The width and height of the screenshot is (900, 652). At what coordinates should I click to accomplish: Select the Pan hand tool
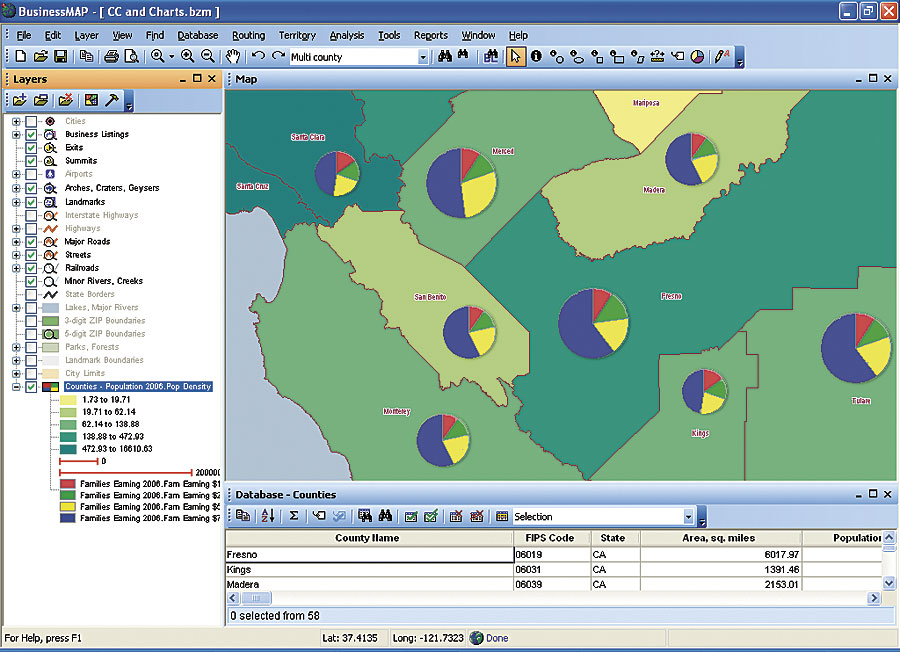coord(233,57)
